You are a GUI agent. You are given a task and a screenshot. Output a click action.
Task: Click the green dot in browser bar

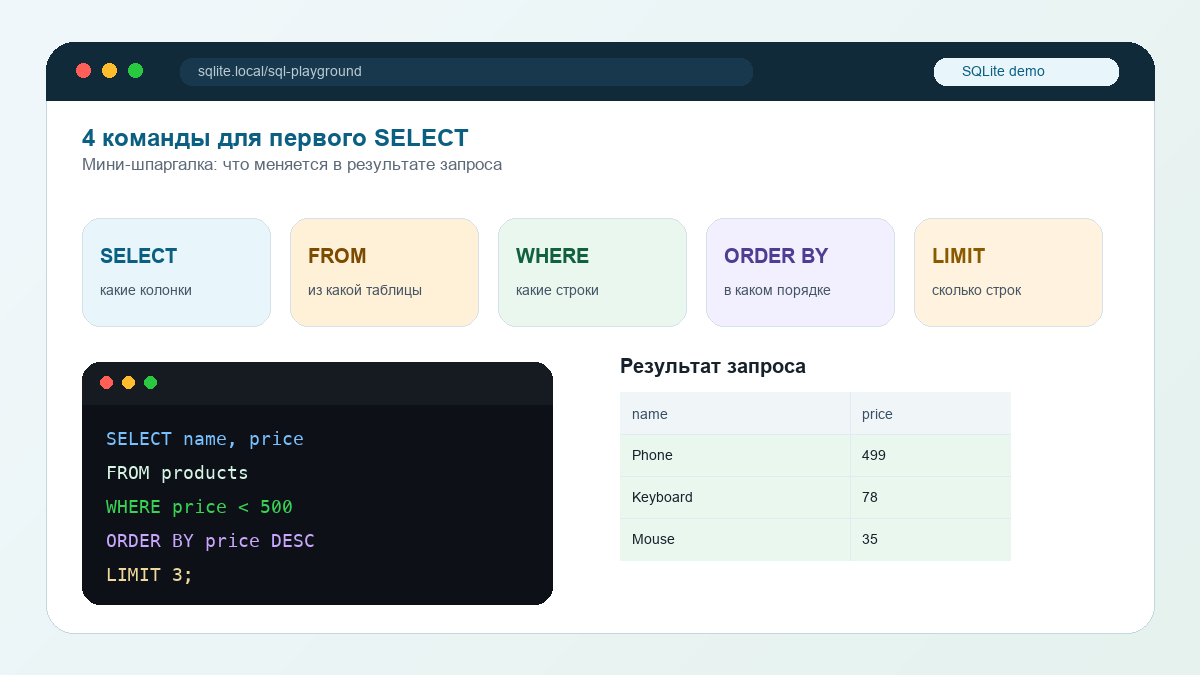136,71
